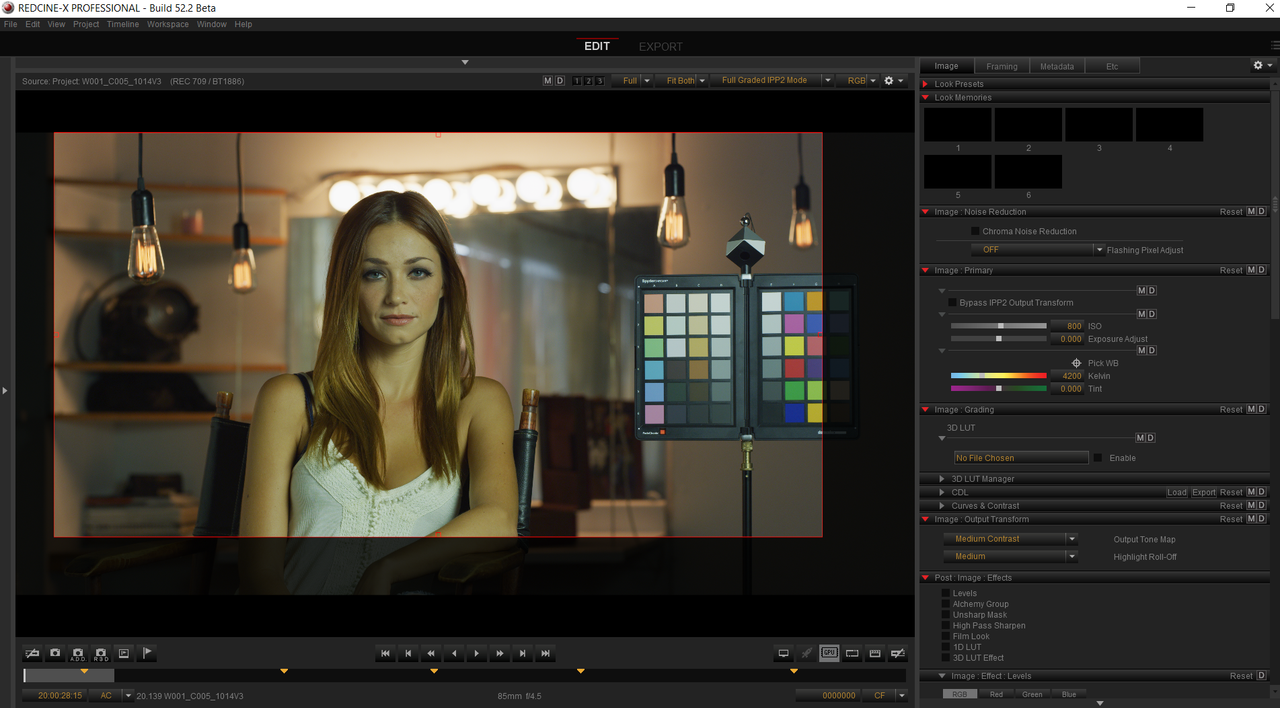Enable the Film Look effect
Screen dimensions: 1280x708
(946, 636)
